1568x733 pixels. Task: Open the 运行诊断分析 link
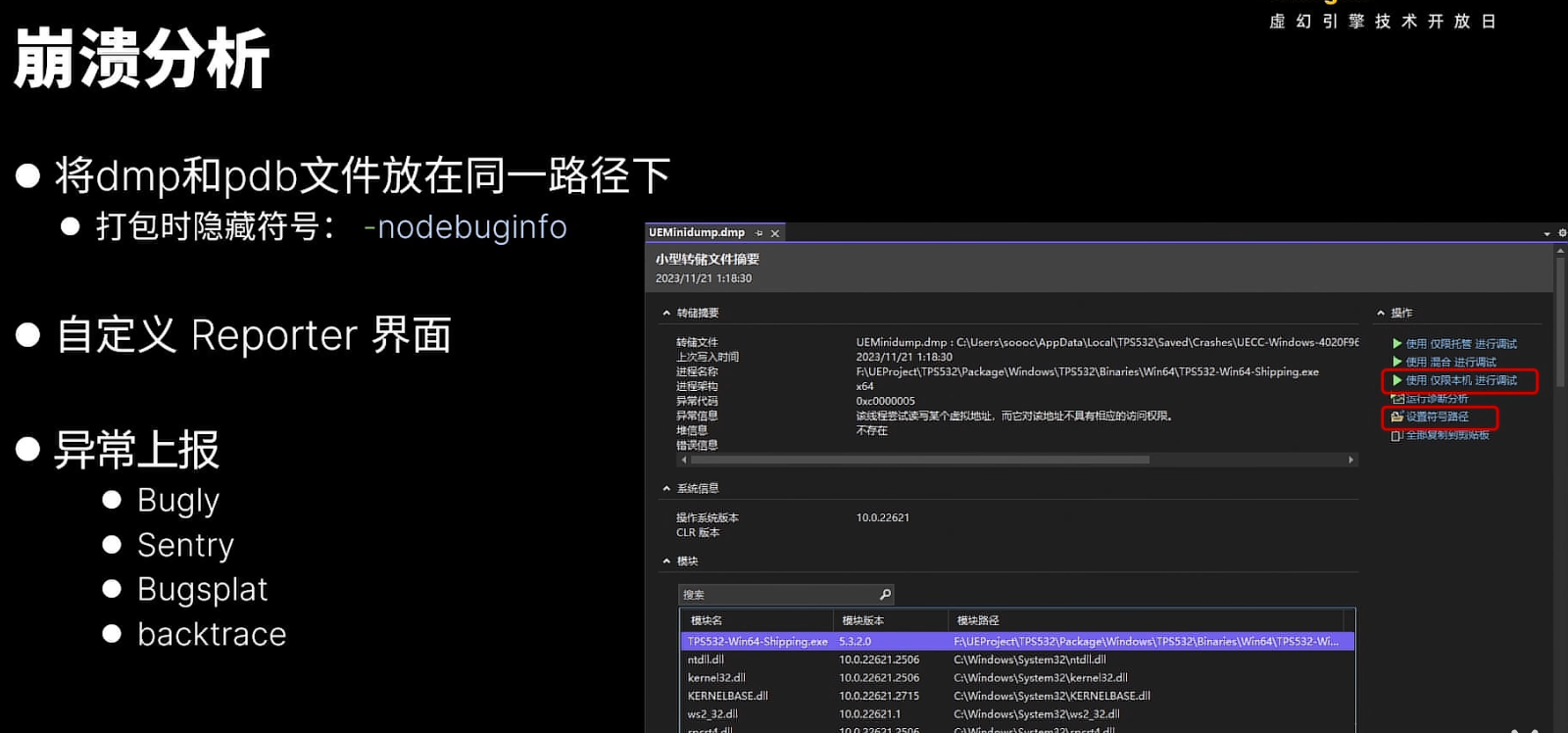click(x=1437, y=399)
